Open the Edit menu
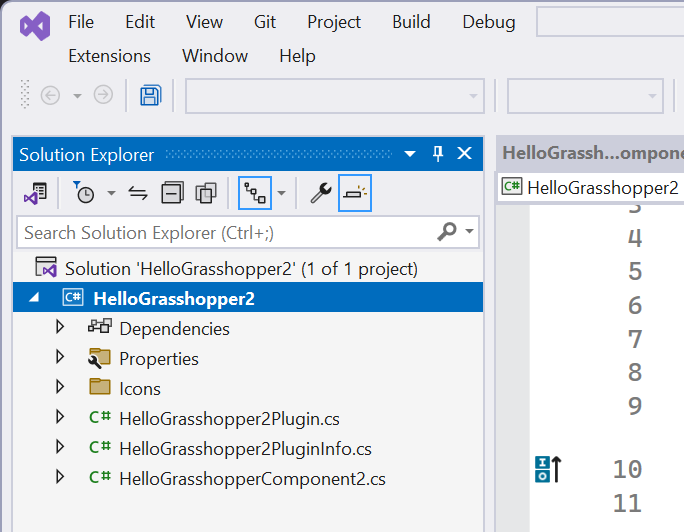The width and height of the screenshot is (684, 532). [x=140, y=22]
